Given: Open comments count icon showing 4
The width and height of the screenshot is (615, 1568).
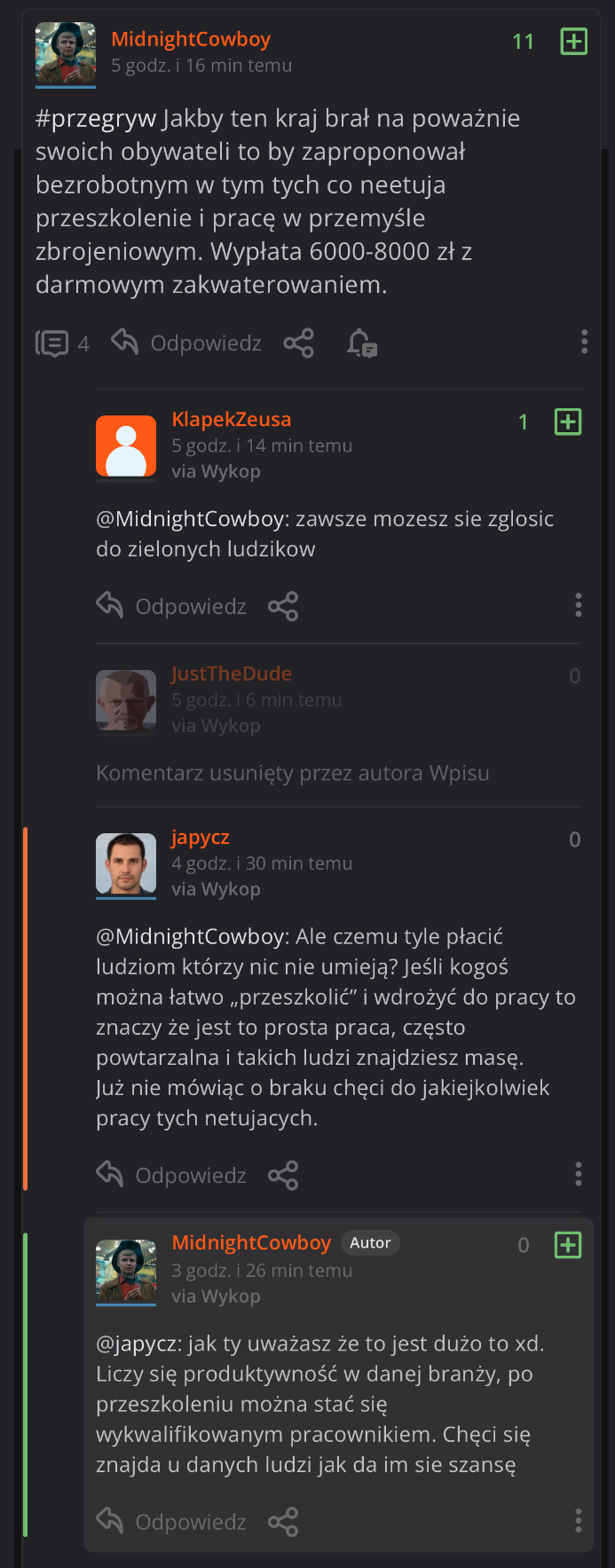Looking at the screenshot, I should click(x=52, y=343).
